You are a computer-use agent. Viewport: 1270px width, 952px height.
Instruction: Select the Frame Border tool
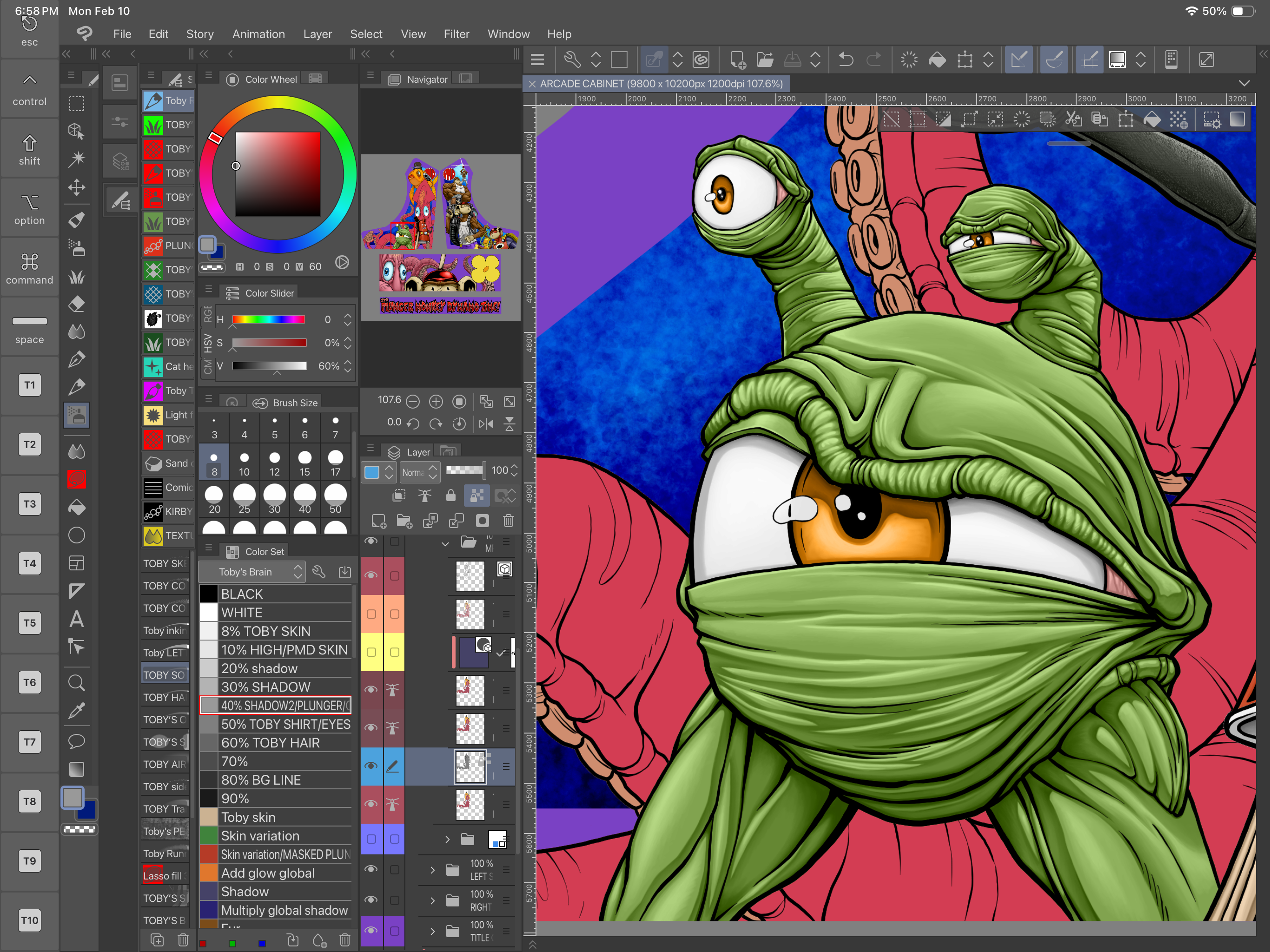(x=76, y=563)
